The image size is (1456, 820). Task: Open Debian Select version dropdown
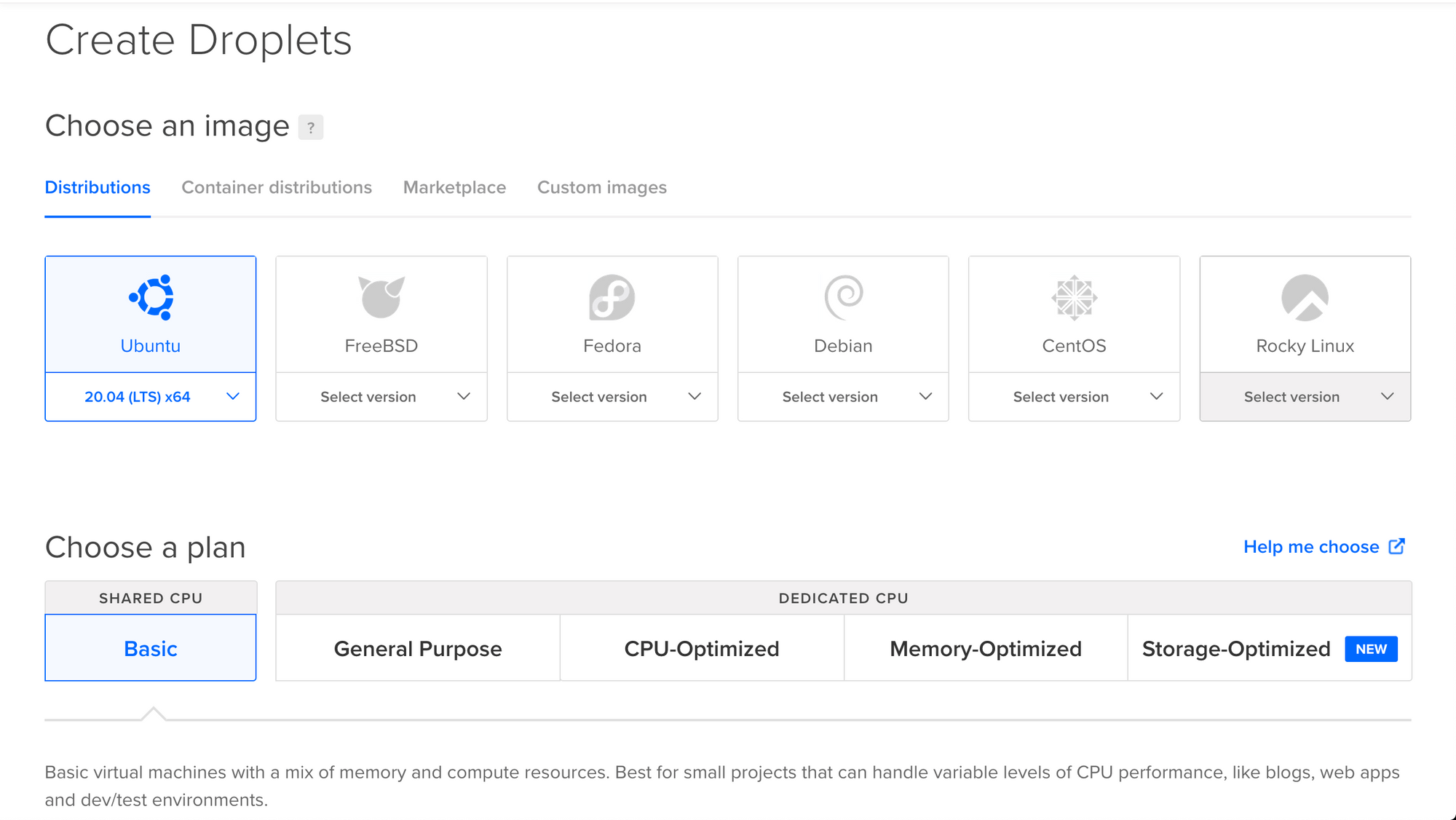point(843,397)
